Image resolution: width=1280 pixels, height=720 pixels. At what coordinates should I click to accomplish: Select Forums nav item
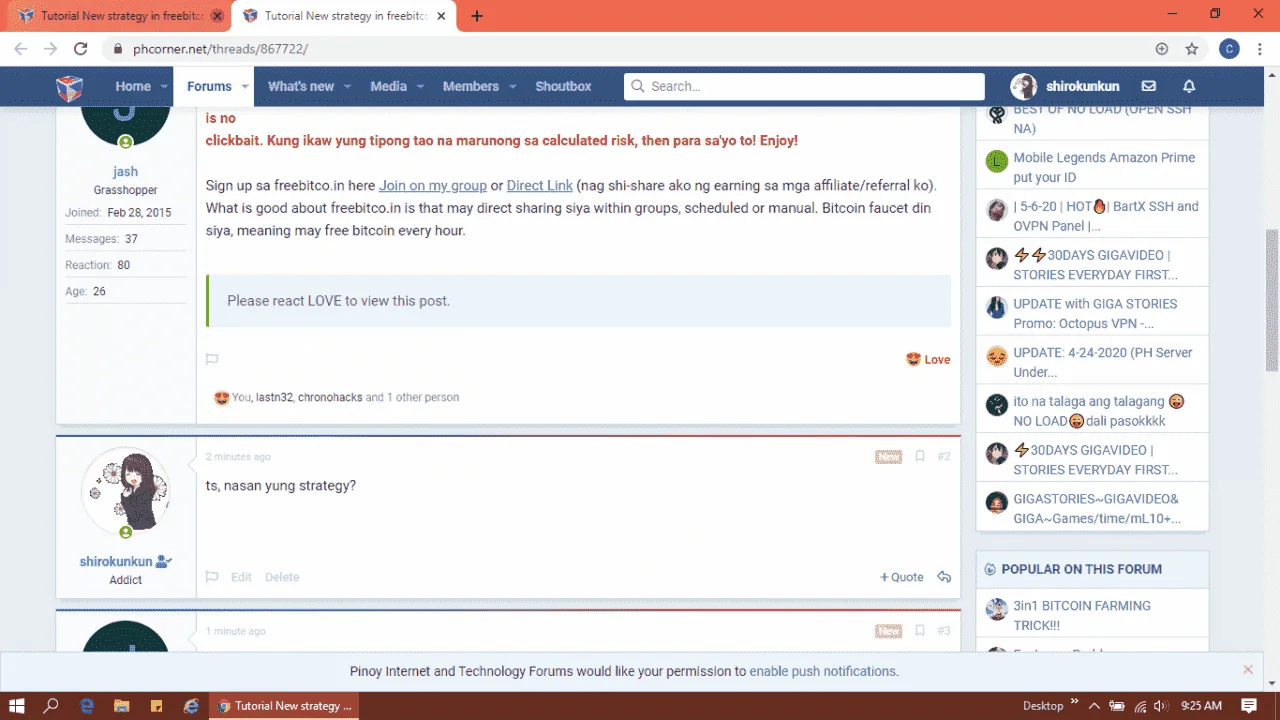[x=209, y=87]
